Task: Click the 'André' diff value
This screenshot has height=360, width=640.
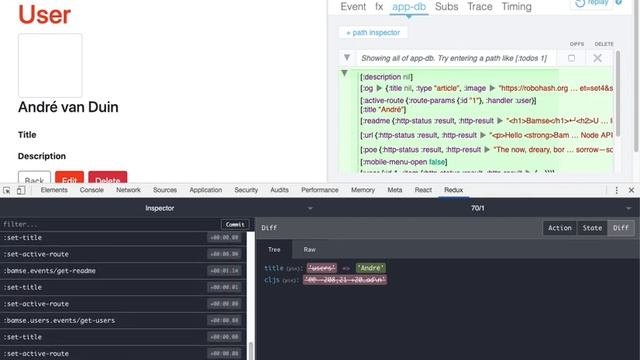Action: point(371,268)
